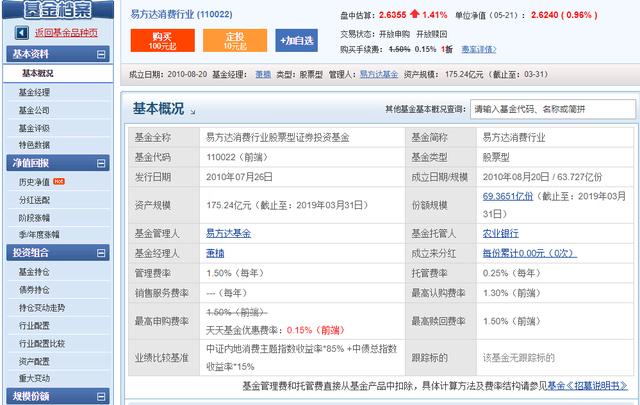Image resolution: width=640 pixels, height=405 pixels.
Task: Click the manager name link in 基金经理人 row
Action: 215,254
